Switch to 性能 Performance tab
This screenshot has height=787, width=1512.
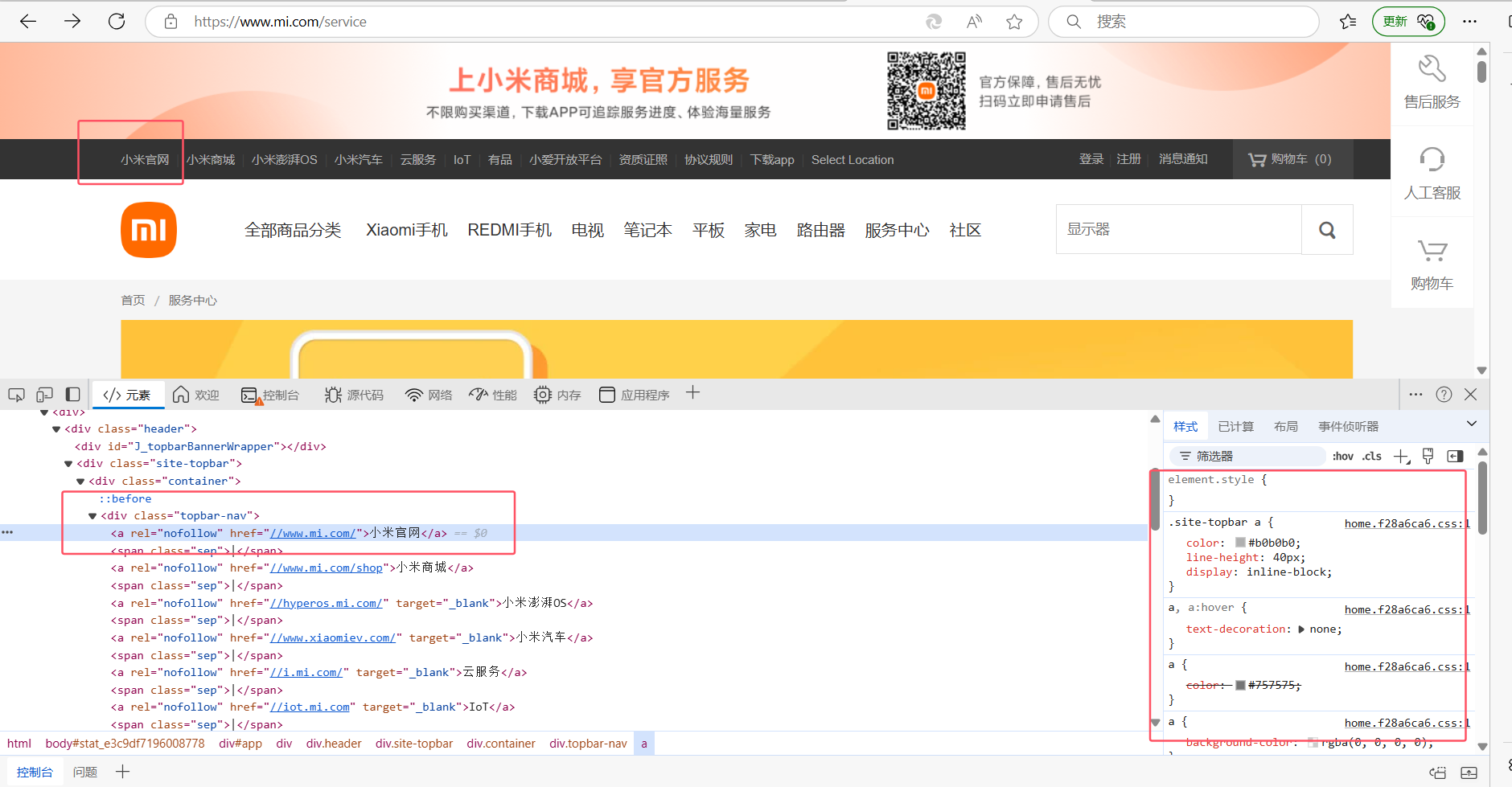pos(493,395)
